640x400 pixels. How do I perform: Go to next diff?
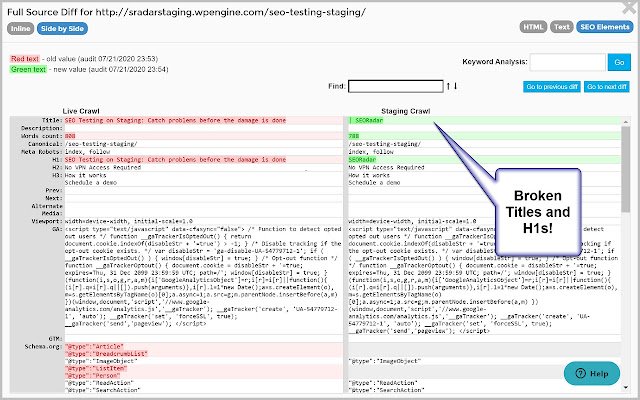coord(607,87)
